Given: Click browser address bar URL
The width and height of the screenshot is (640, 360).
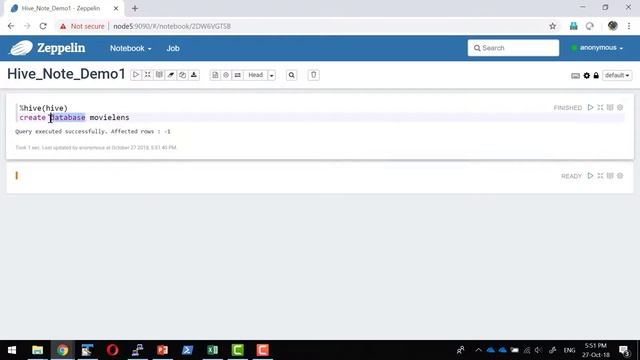Looking at the screenshot, I should tap(171, 26).
